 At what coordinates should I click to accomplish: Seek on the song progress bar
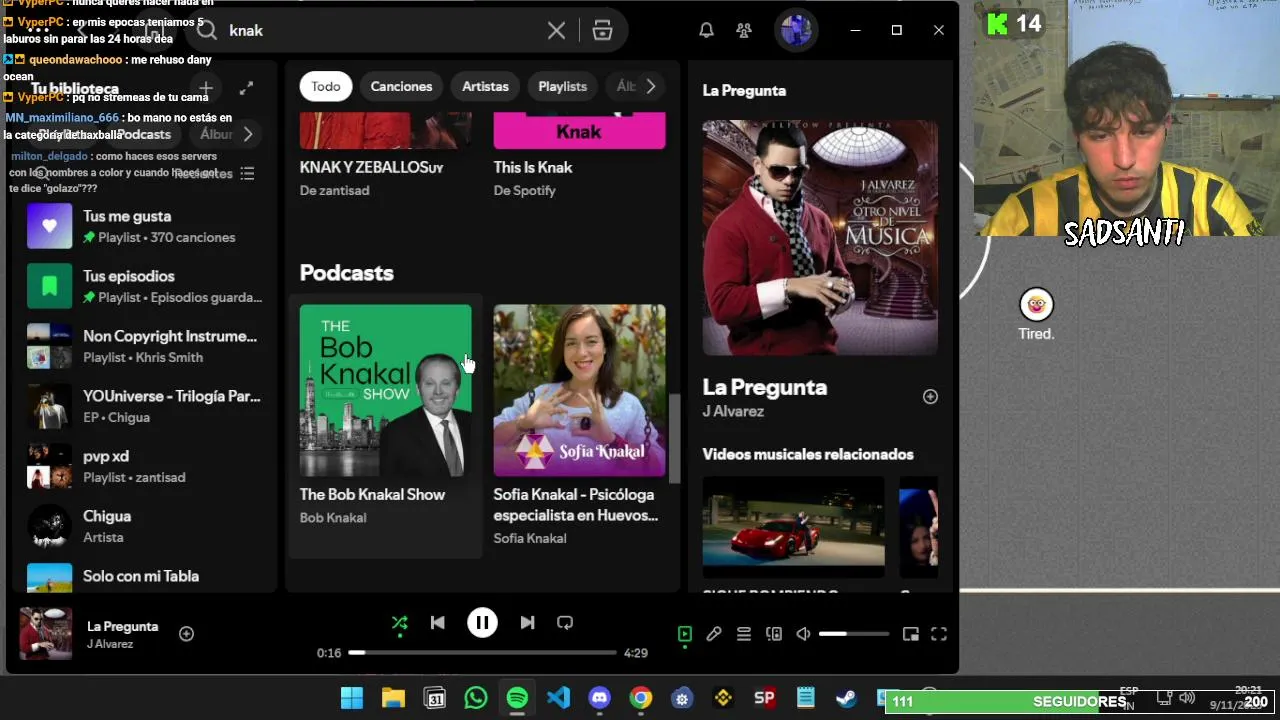coord(482,652)
